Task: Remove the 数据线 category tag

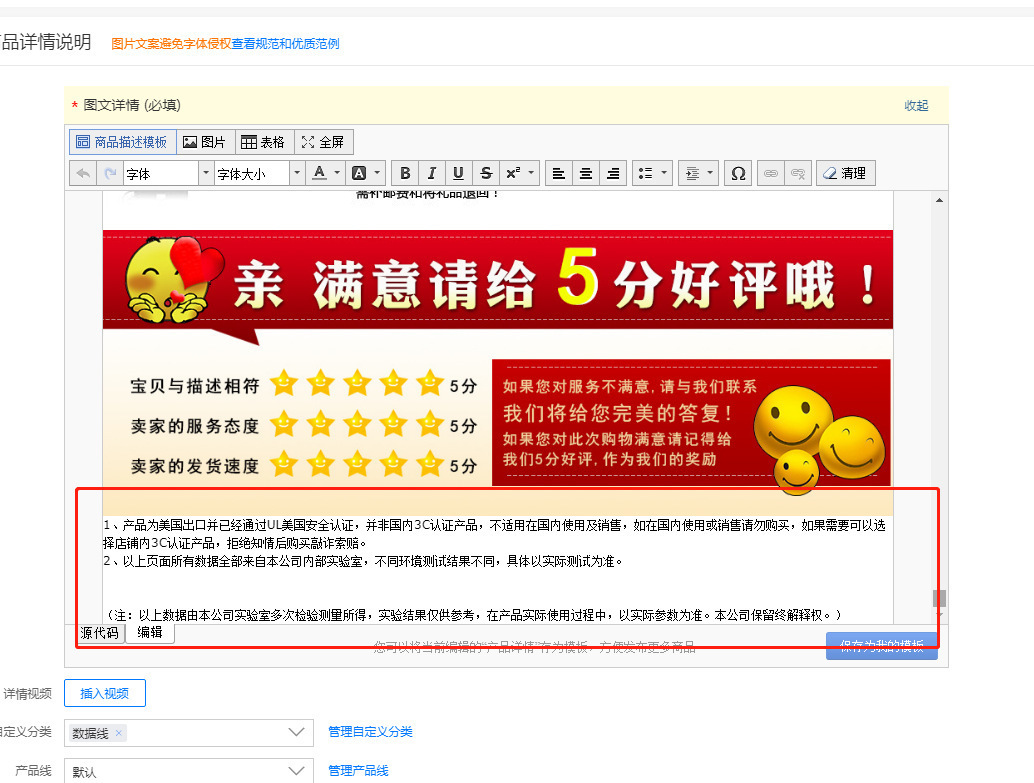Action: 118,733
